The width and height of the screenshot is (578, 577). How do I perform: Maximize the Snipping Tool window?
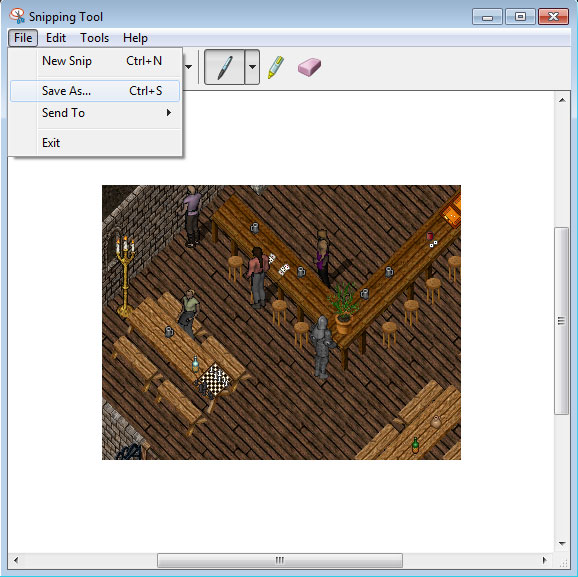click(520, 17)
